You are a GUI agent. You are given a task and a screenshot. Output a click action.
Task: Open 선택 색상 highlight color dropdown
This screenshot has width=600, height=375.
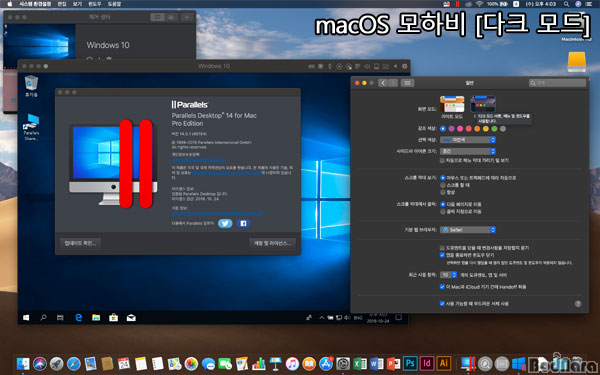click(x=468, y=140)
